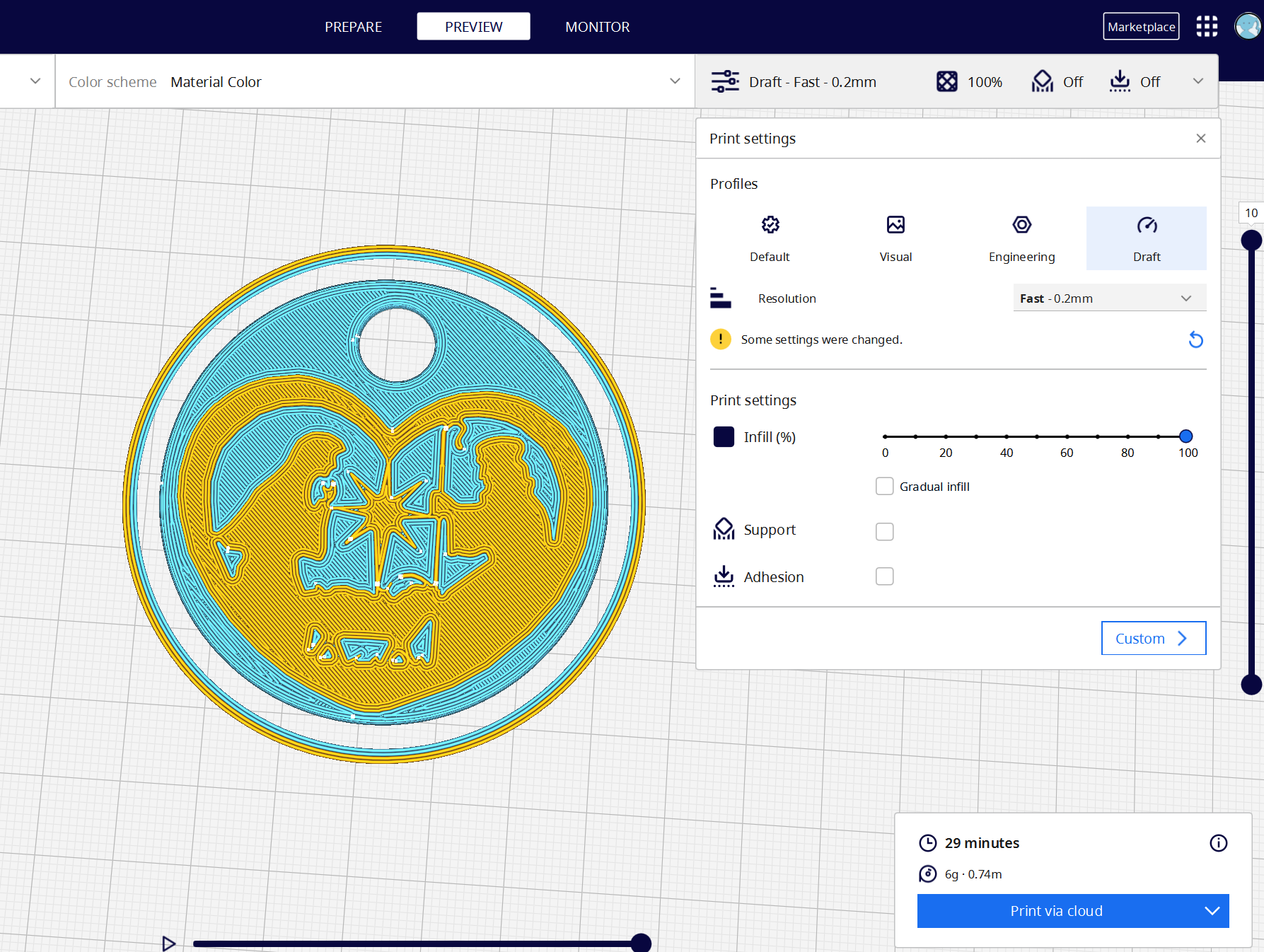Click Print via cloud button

(x=1056, y=911)
